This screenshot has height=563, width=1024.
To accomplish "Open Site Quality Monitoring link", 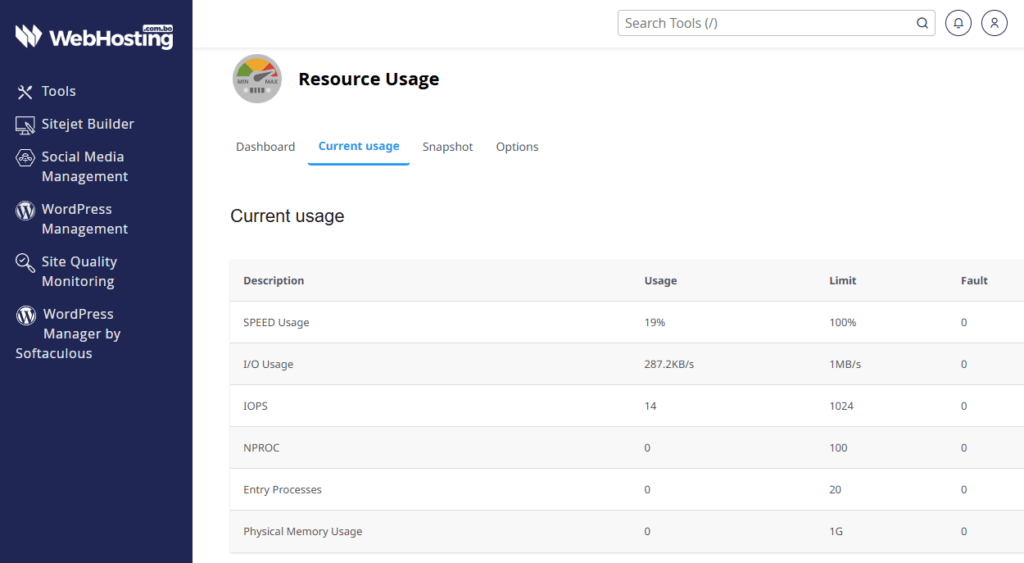I will tap(79, 271).
